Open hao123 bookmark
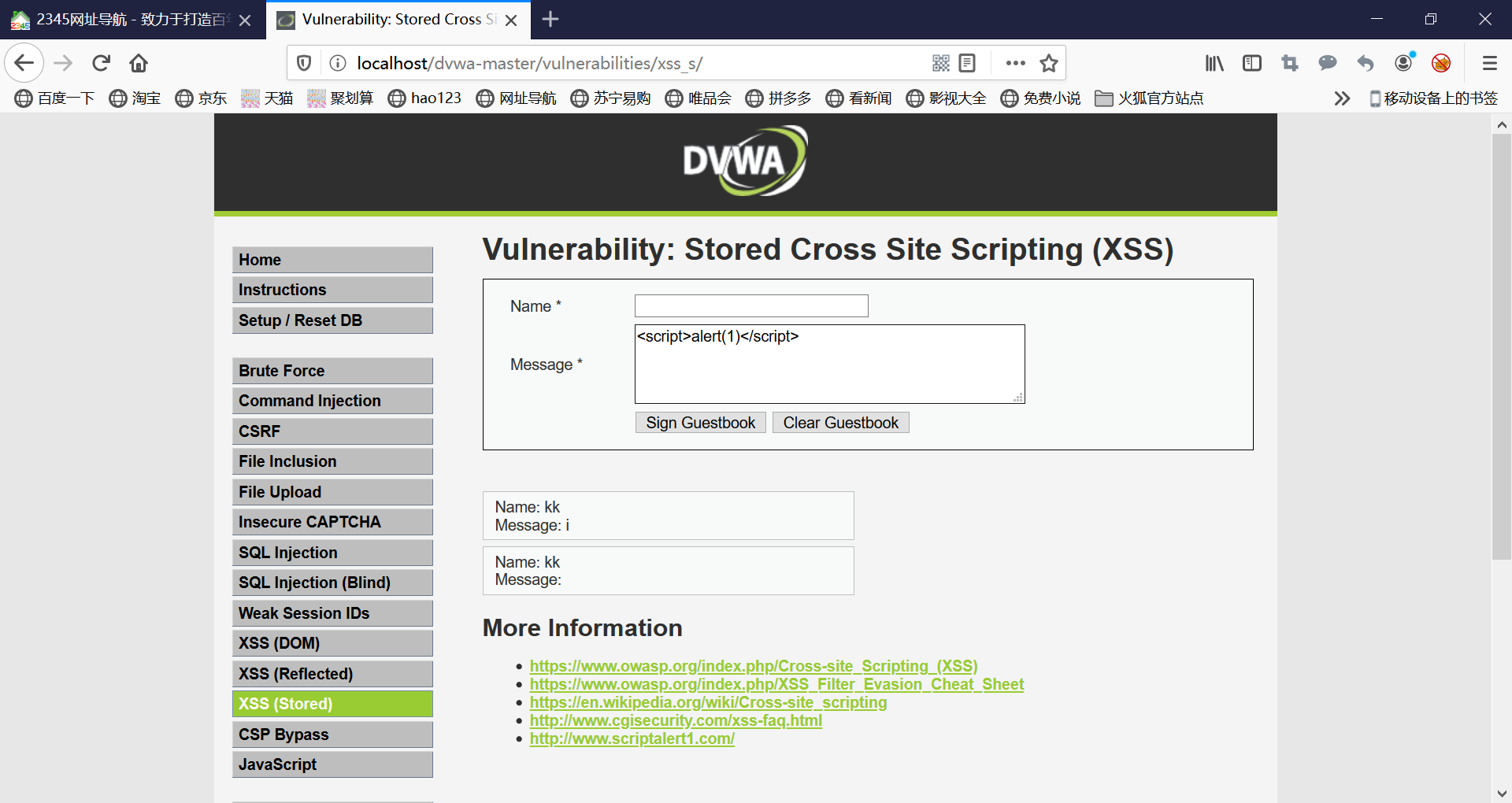 (424, 98)
